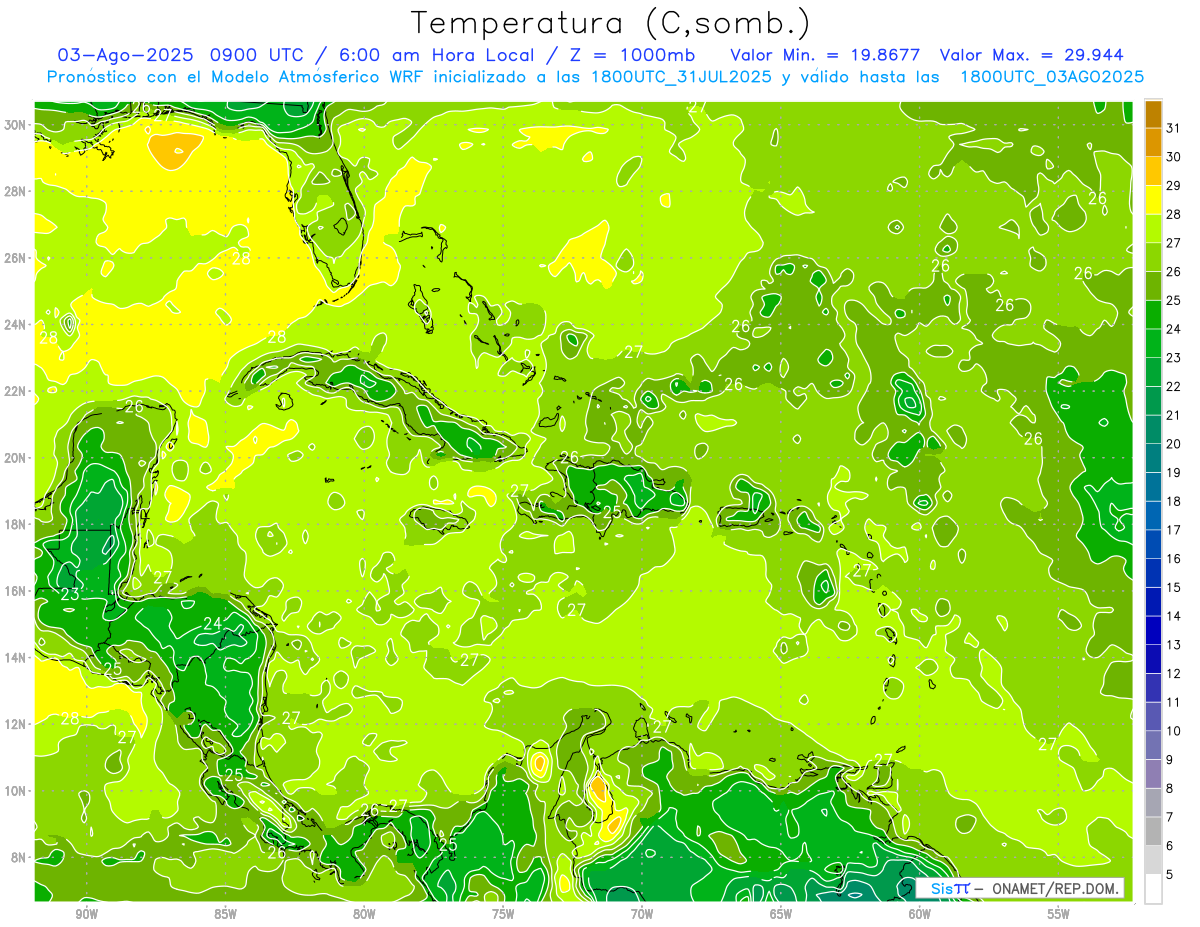Click the 17 value on the color scale
Screen dimensions: 1200x927
(1174, 530)
